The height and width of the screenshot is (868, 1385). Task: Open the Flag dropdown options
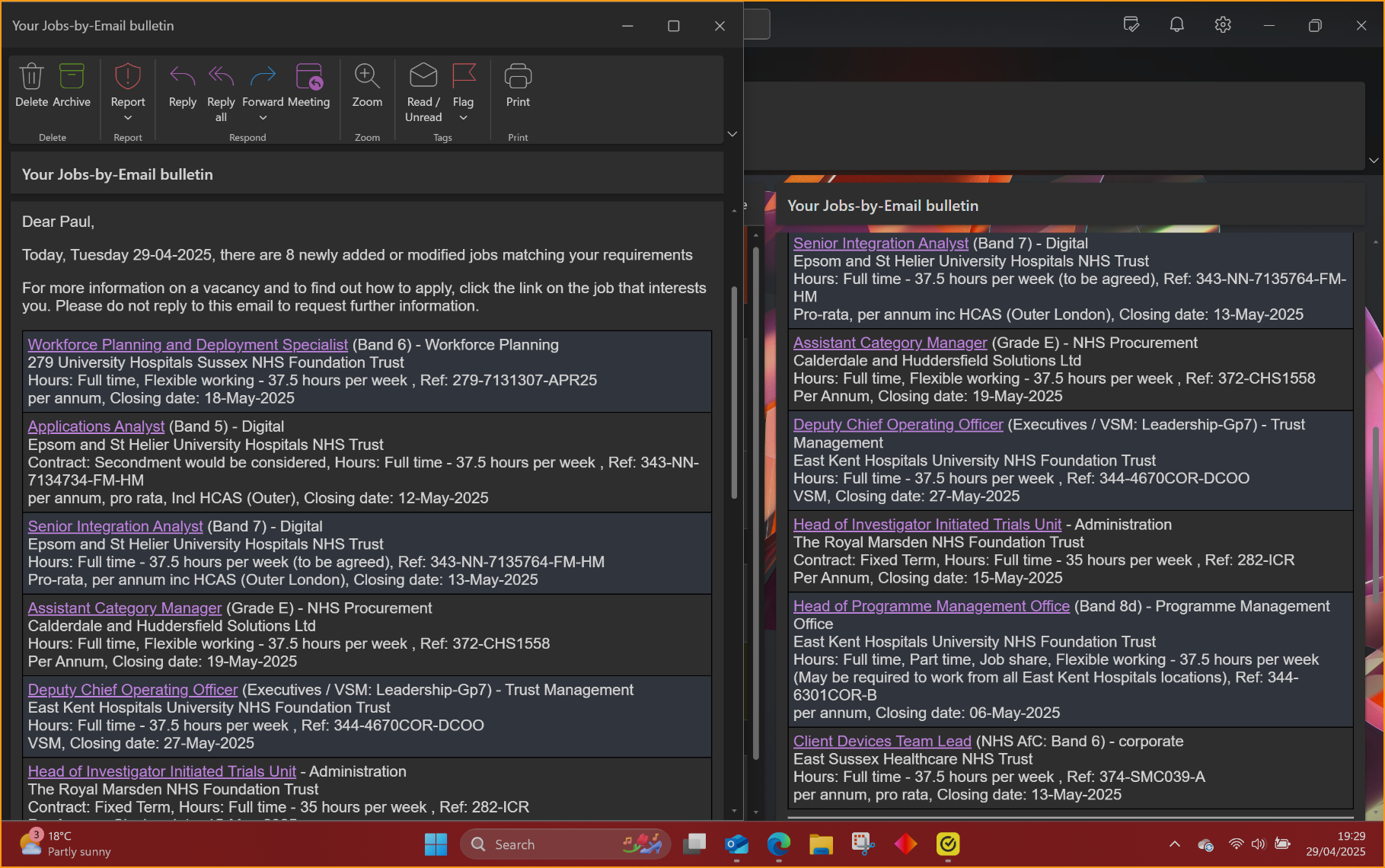[x=463, y=118]
